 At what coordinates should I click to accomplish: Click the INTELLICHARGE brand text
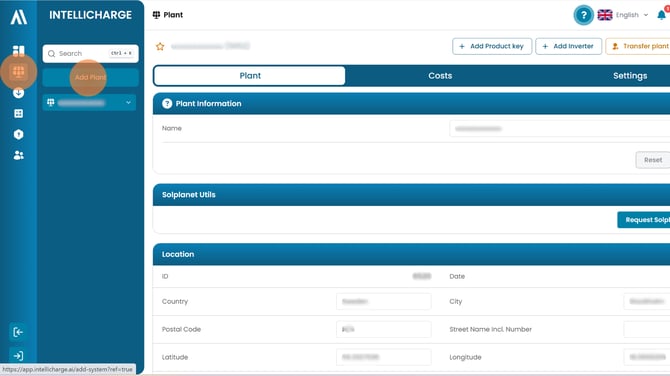91,15
